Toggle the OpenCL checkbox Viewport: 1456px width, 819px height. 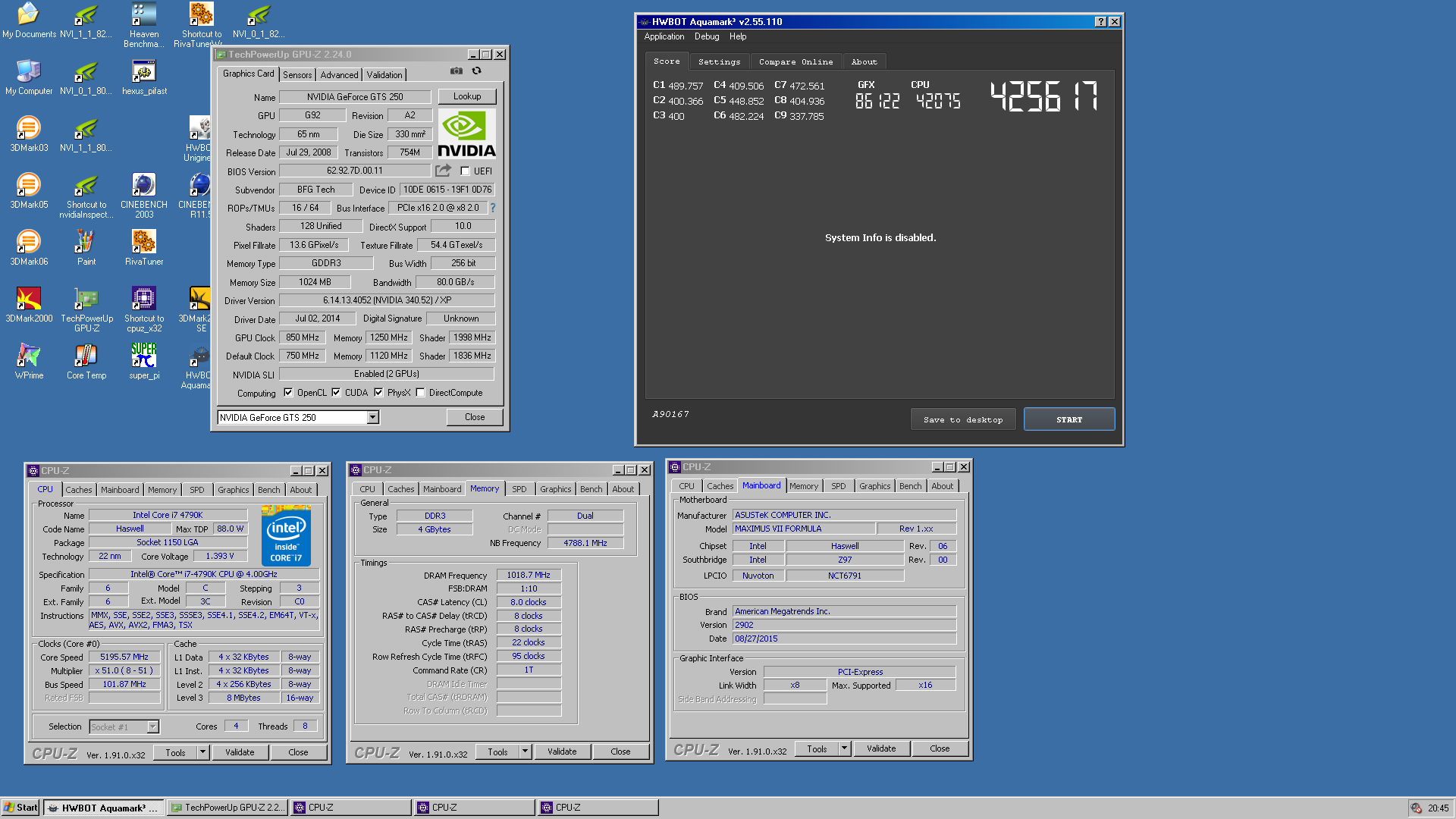click(x=288, y=393)
